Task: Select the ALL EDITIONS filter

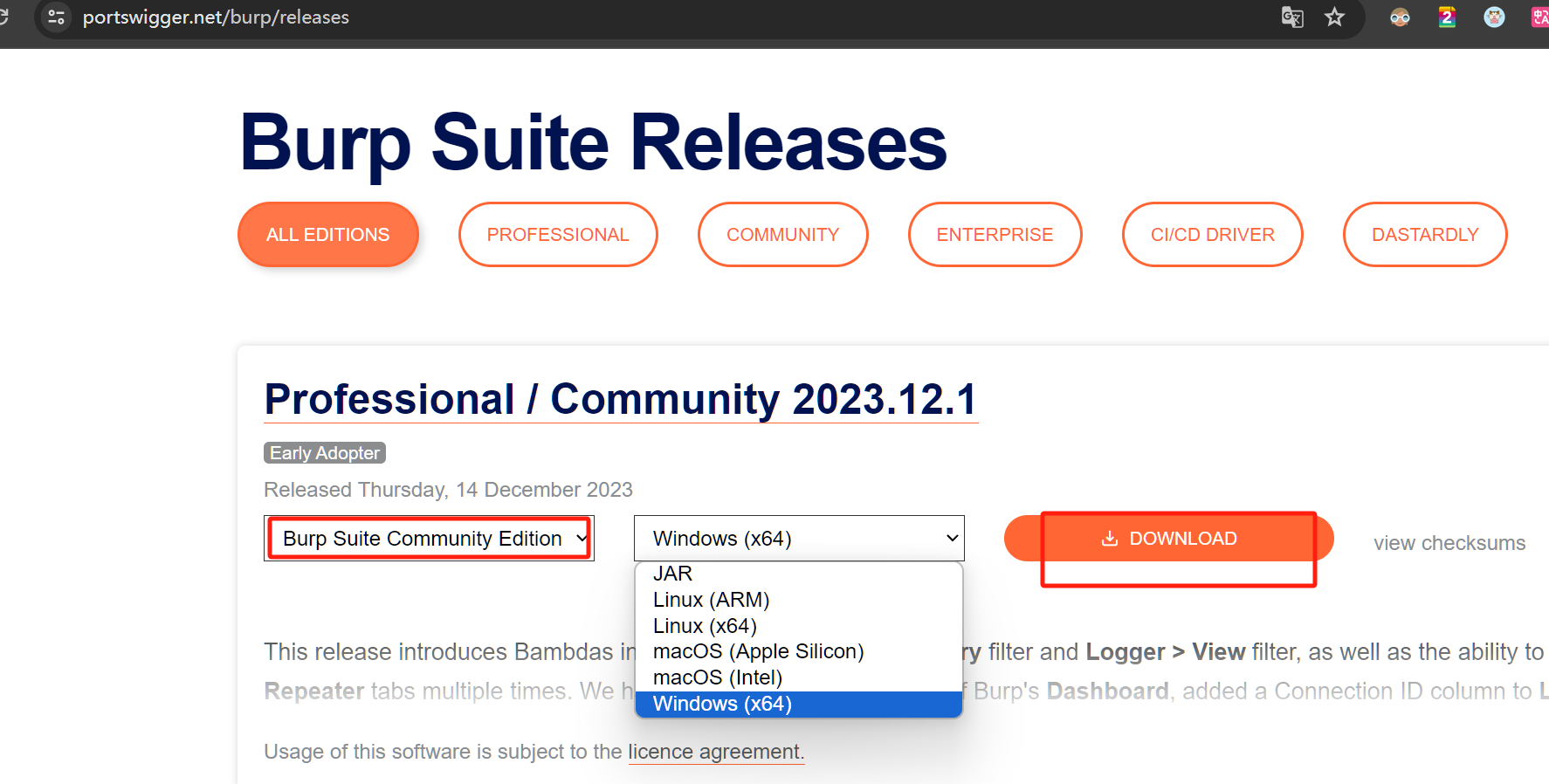Action: (x=327, y=235)
